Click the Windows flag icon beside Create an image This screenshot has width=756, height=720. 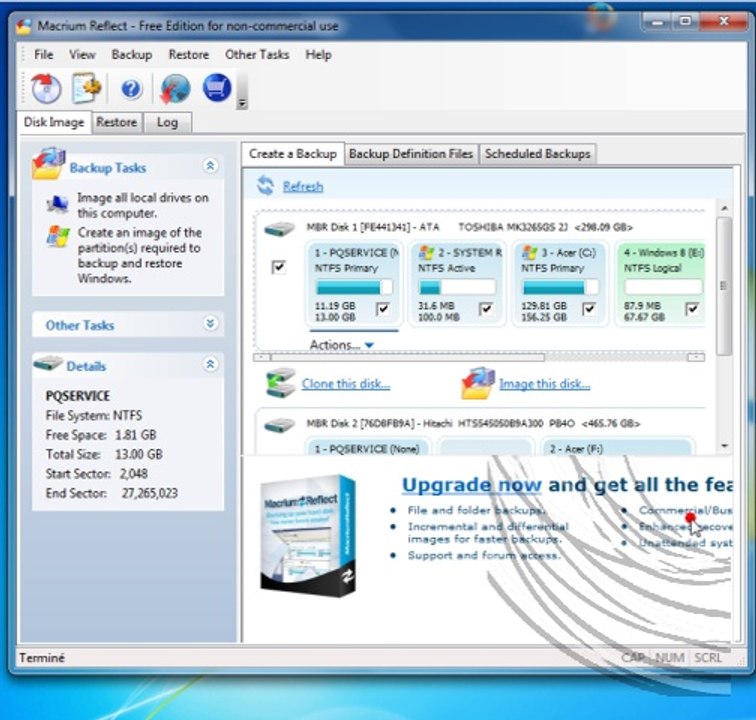click(x=58, y=236)
